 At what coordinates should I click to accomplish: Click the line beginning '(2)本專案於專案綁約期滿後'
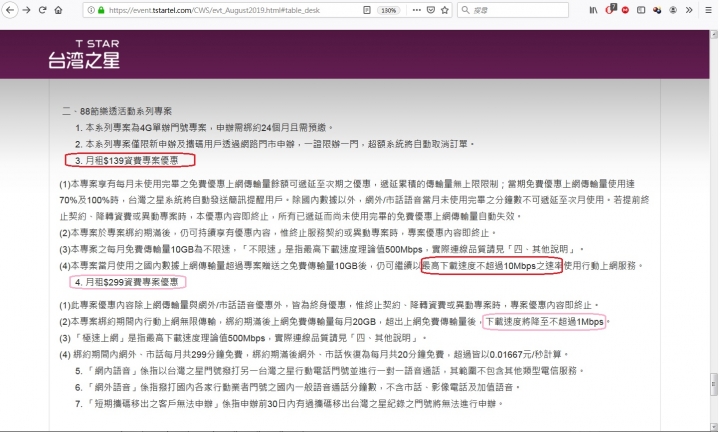[x=278, y=233]
